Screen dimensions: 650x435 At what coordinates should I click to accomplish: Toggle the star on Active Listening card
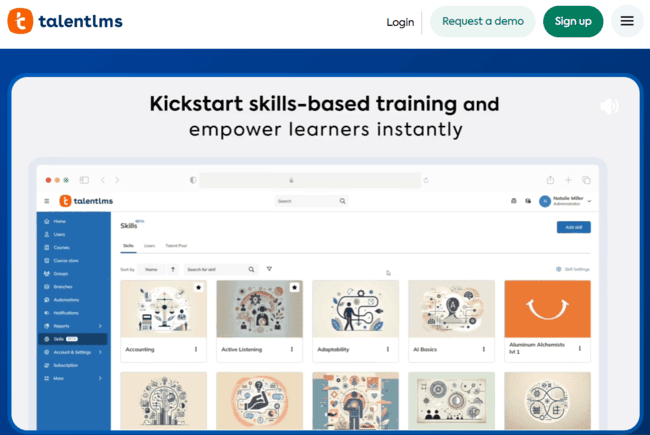click(x=294, y=287)
